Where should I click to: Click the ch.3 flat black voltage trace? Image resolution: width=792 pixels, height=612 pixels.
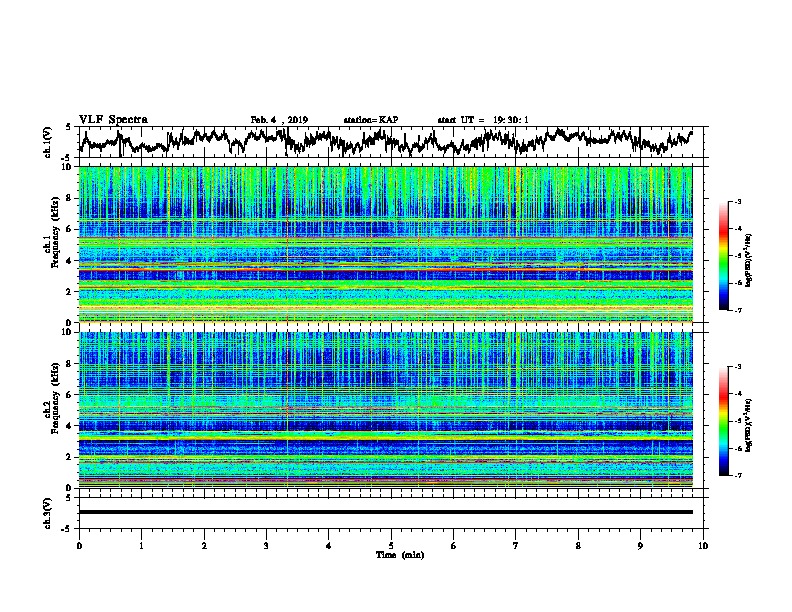[x=386, y=512]
